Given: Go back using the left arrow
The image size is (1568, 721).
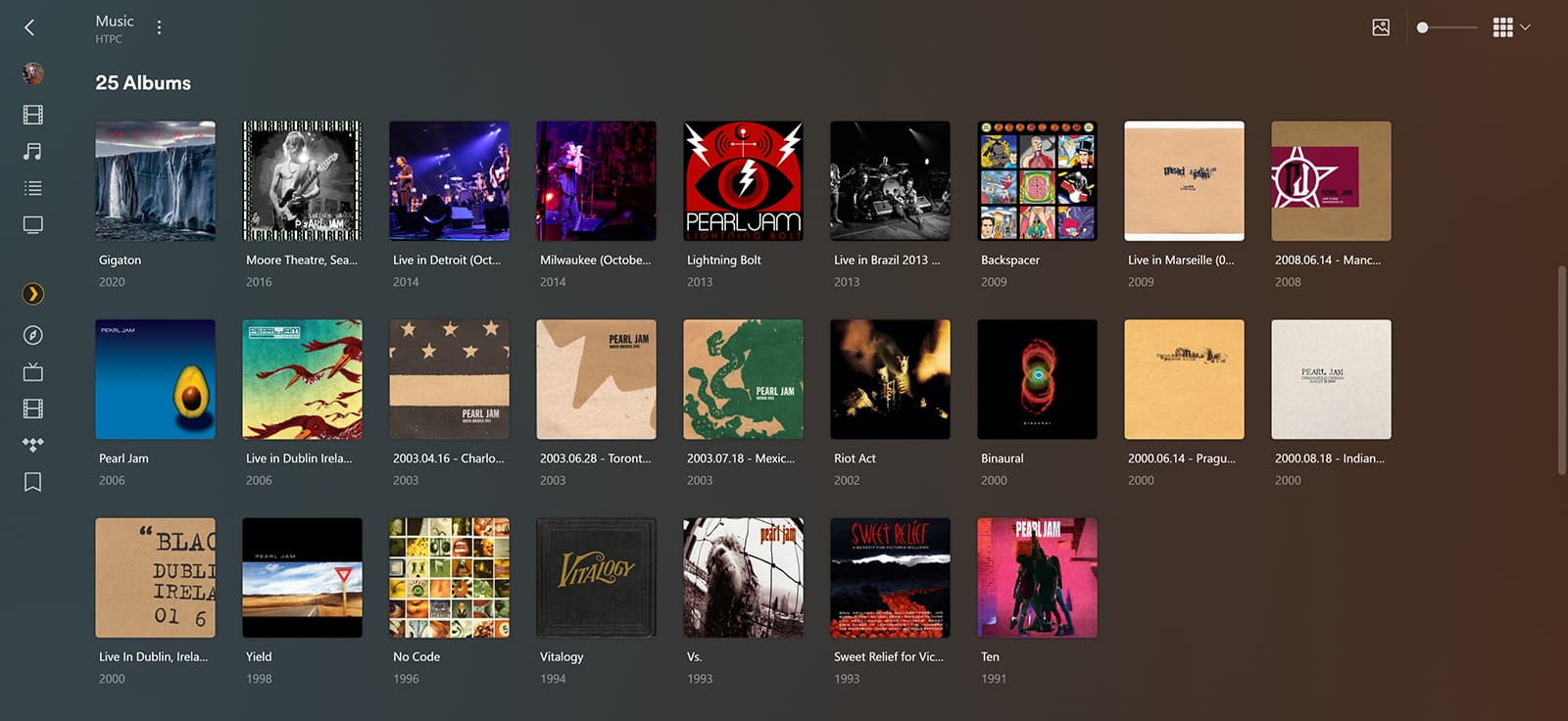Looking at the screenshot, I should [x=29, y=27].
